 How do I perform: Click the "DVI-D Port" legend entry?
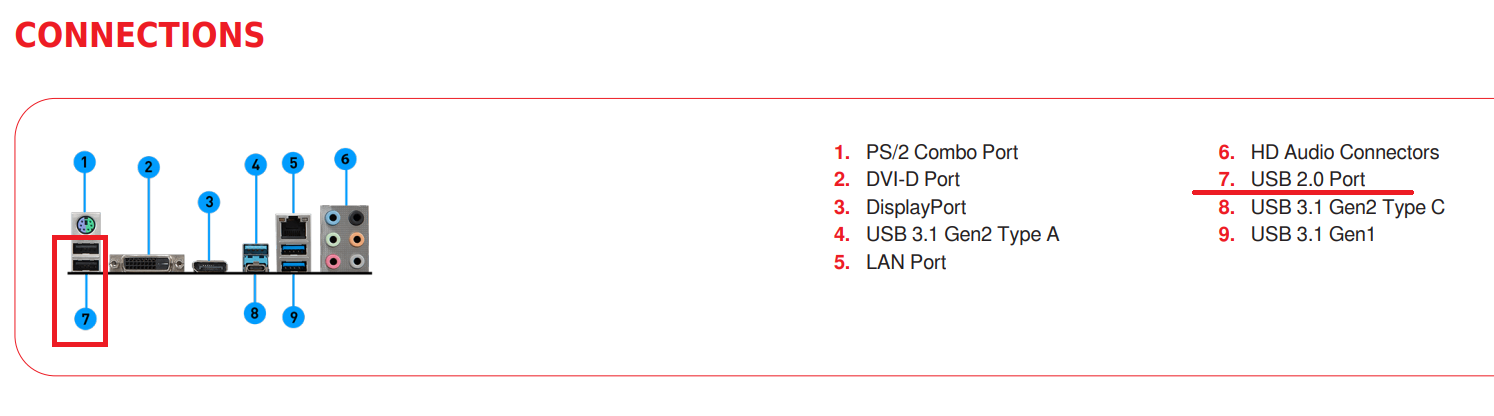[912, 180]
